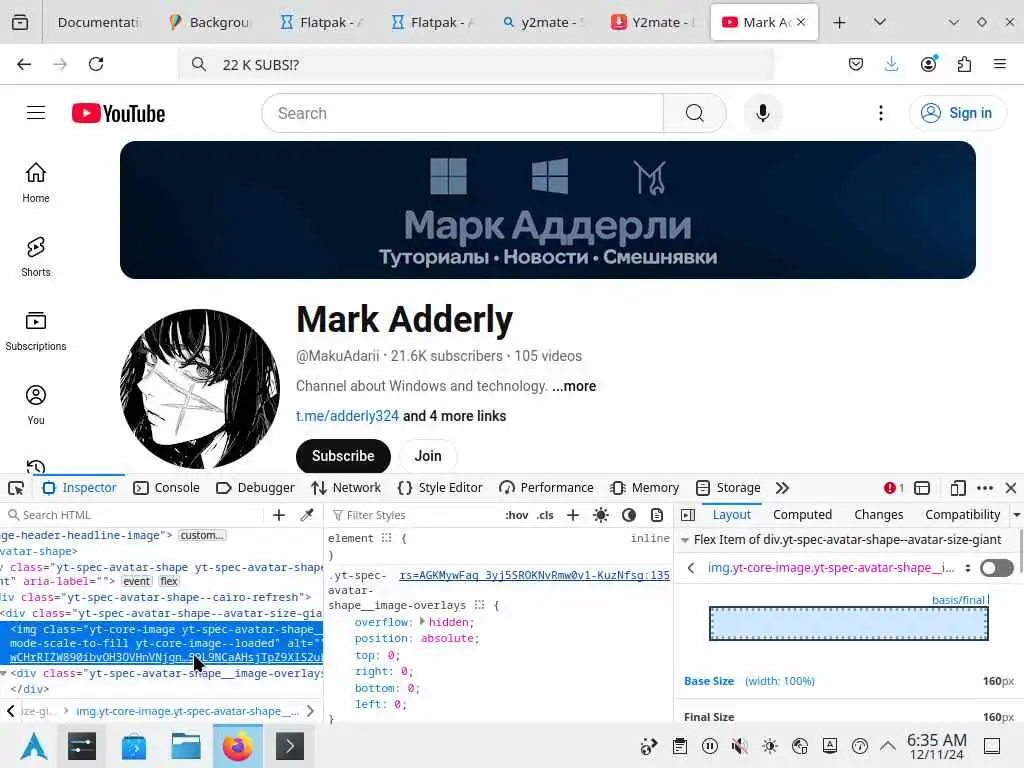
Task: Open Firefox extensions menu
Action: coord(964,64)
